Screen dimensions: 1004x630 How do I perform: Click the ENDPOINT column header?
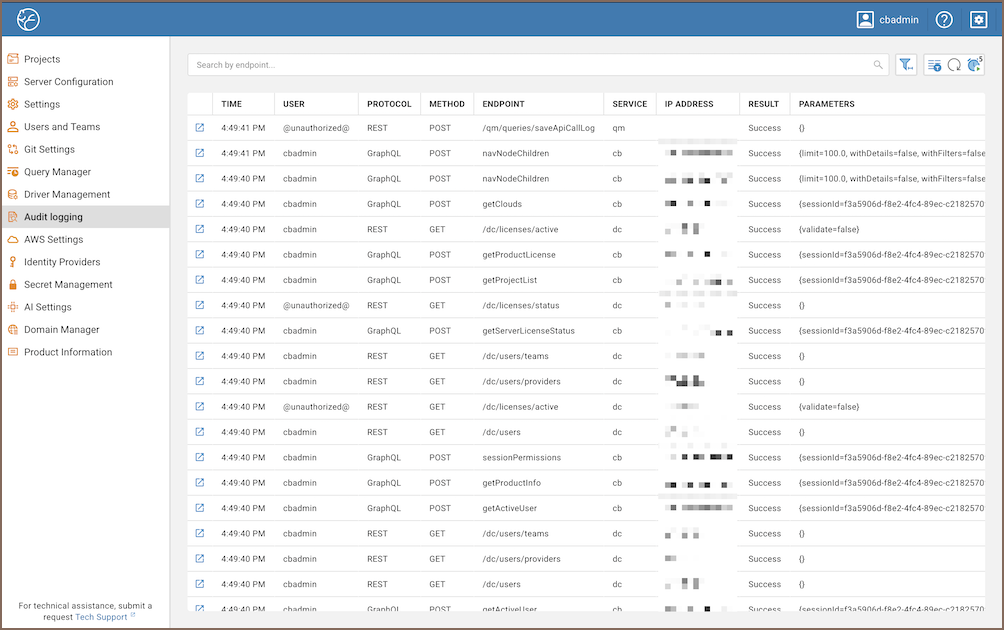[x=503, y=104]
